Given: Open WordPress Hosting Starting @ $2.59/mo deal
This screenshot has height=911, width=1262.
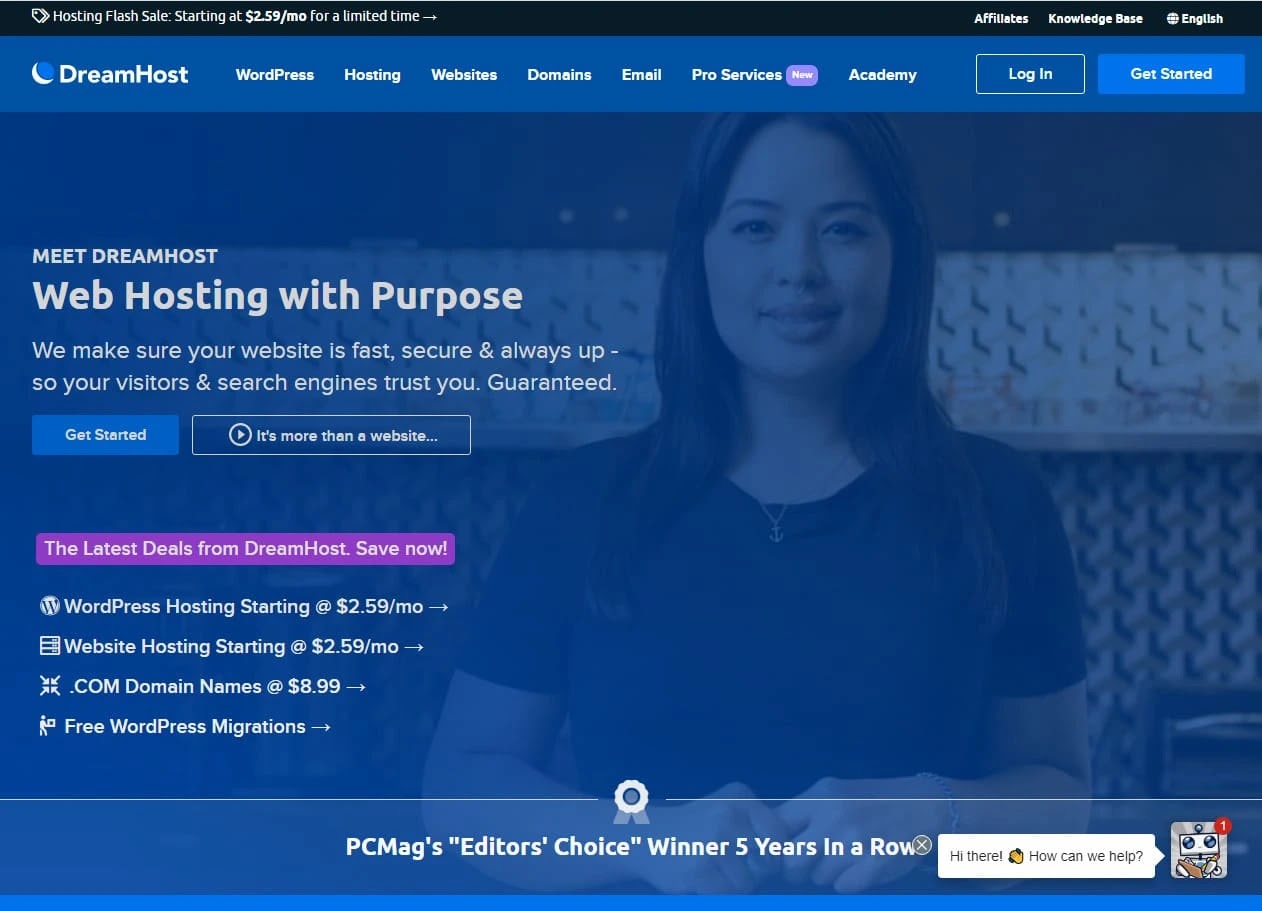Looking at the screenshot, I should (244, 606).
